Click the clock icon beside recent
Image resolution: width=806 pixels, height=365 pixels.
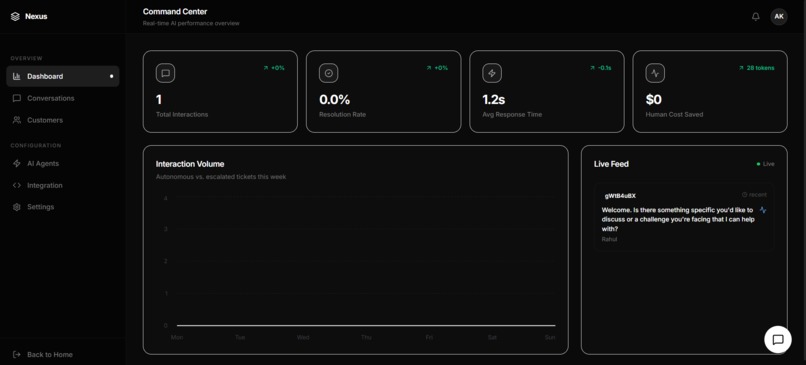pyautogui.click(x=744, y=195)
